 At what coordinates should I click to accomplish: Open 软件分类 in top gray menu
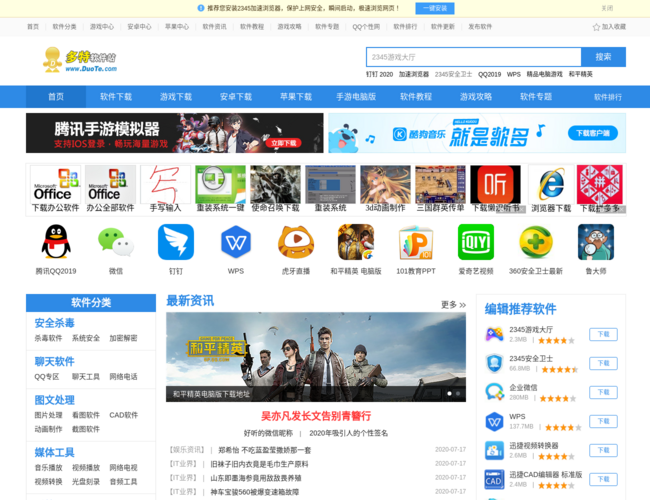click(64, 27)
